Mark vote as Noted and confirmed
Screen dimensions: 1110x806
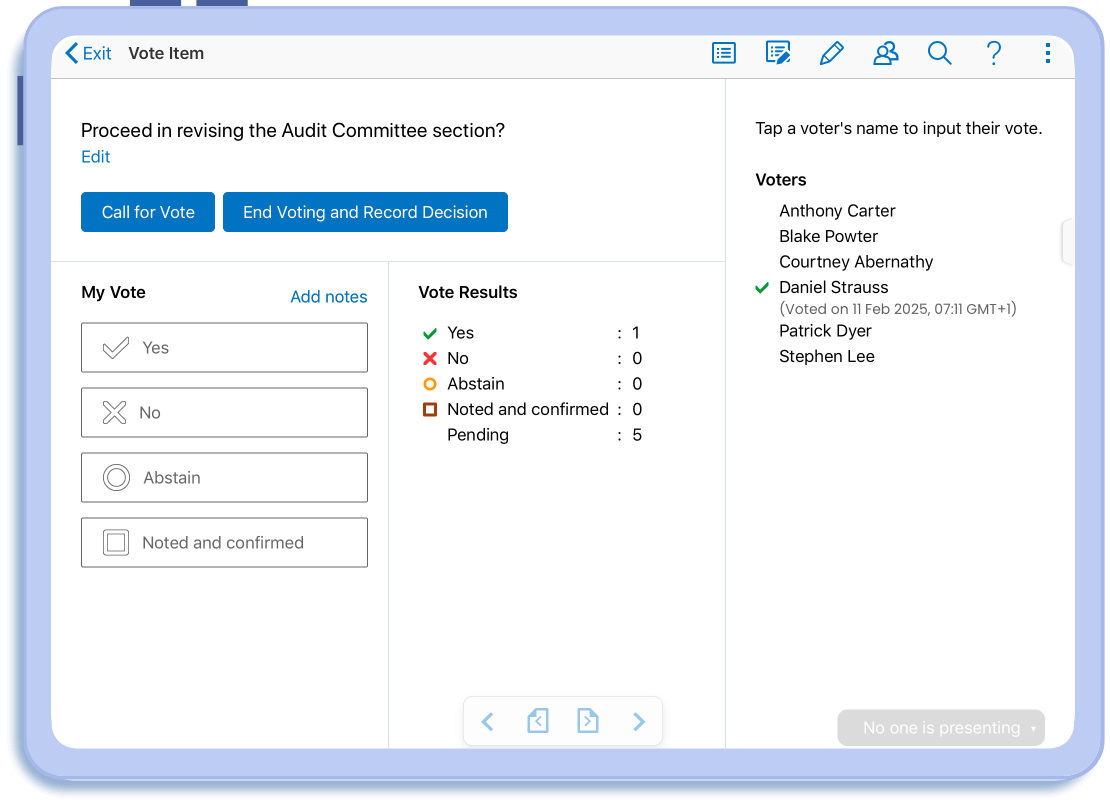pyautogui.click(x=224, y=543)
